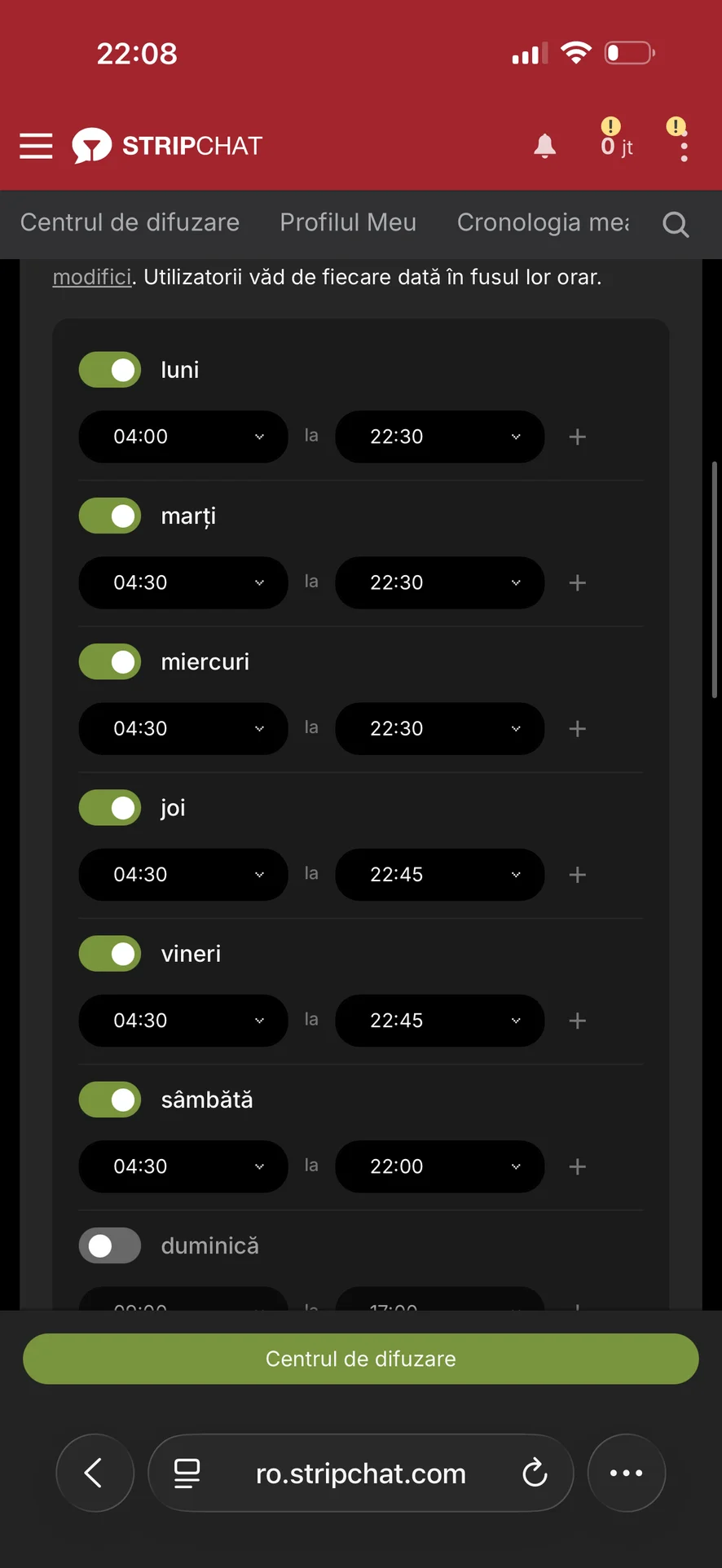Image resolution: width=722 pixels, height=1568 pixels.
Task: Open notifications bell
Action: click(544, 147)
